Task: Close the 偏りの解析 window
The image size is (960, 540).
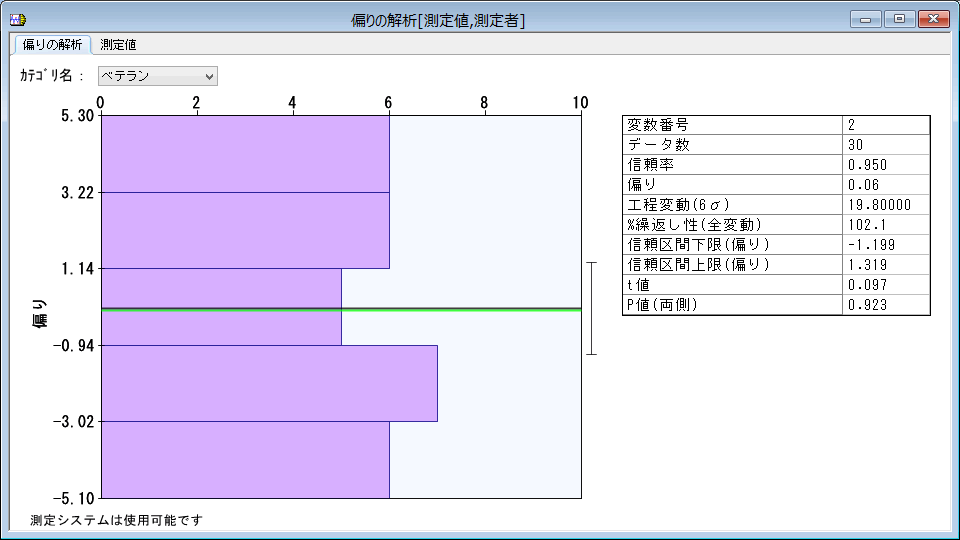Action: coord(934,19)
